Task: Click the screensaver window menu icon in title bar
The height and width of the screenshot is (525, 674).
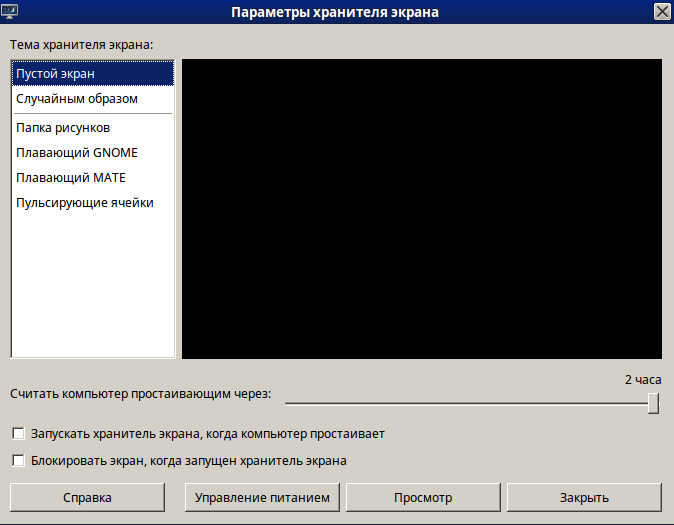Action: (x=11, y=12)
